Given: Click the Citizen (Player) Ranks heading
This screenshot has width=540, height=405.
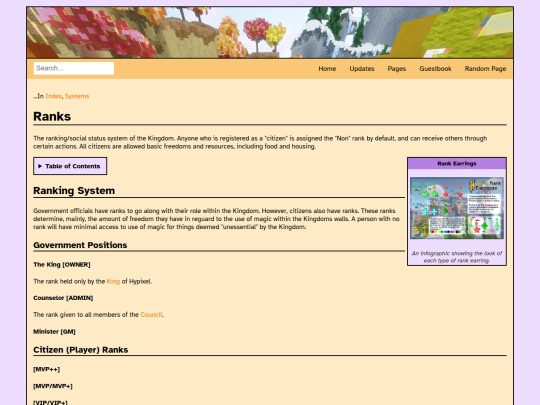Looking at the screenshot, I should pyautogui.click(x=81, y=350).
